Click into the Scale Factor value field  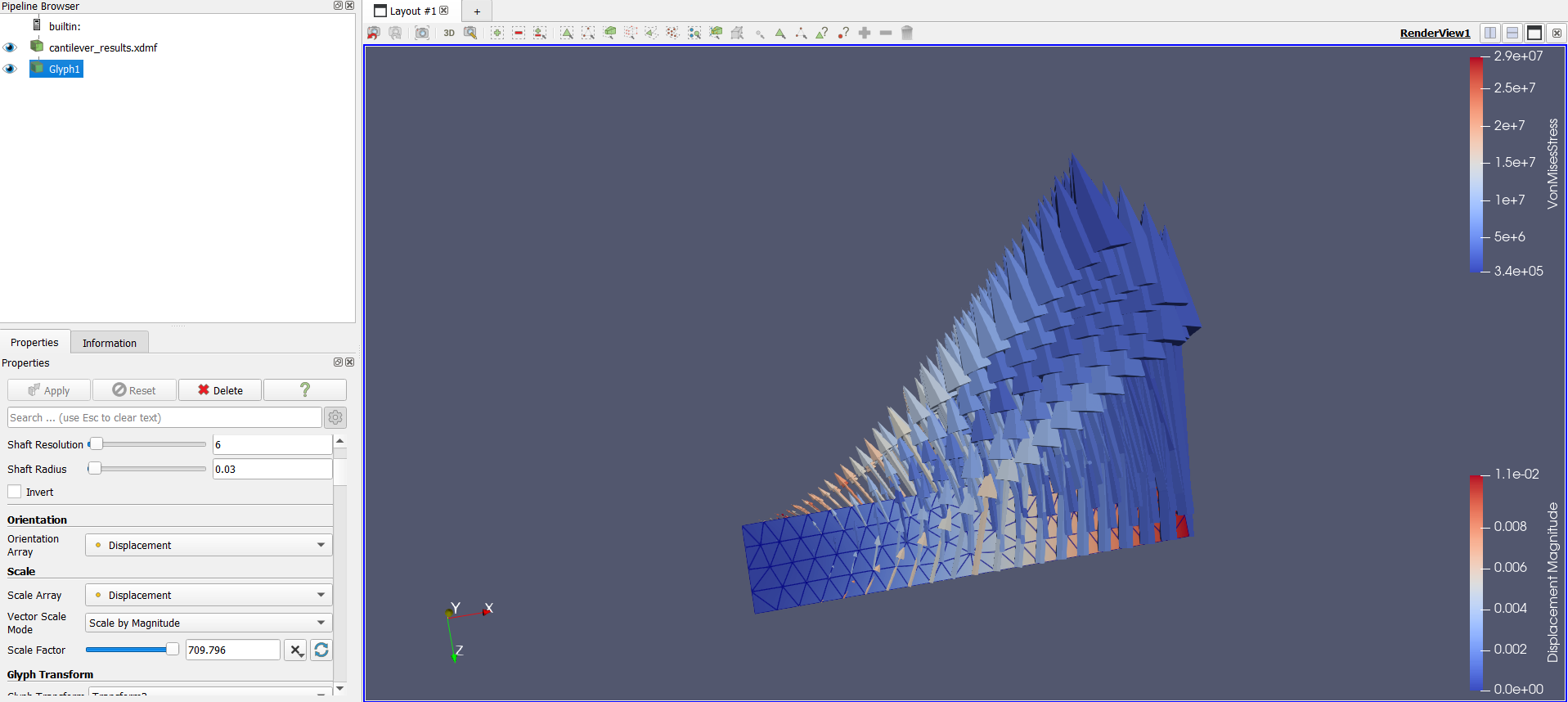click(233, 650)
